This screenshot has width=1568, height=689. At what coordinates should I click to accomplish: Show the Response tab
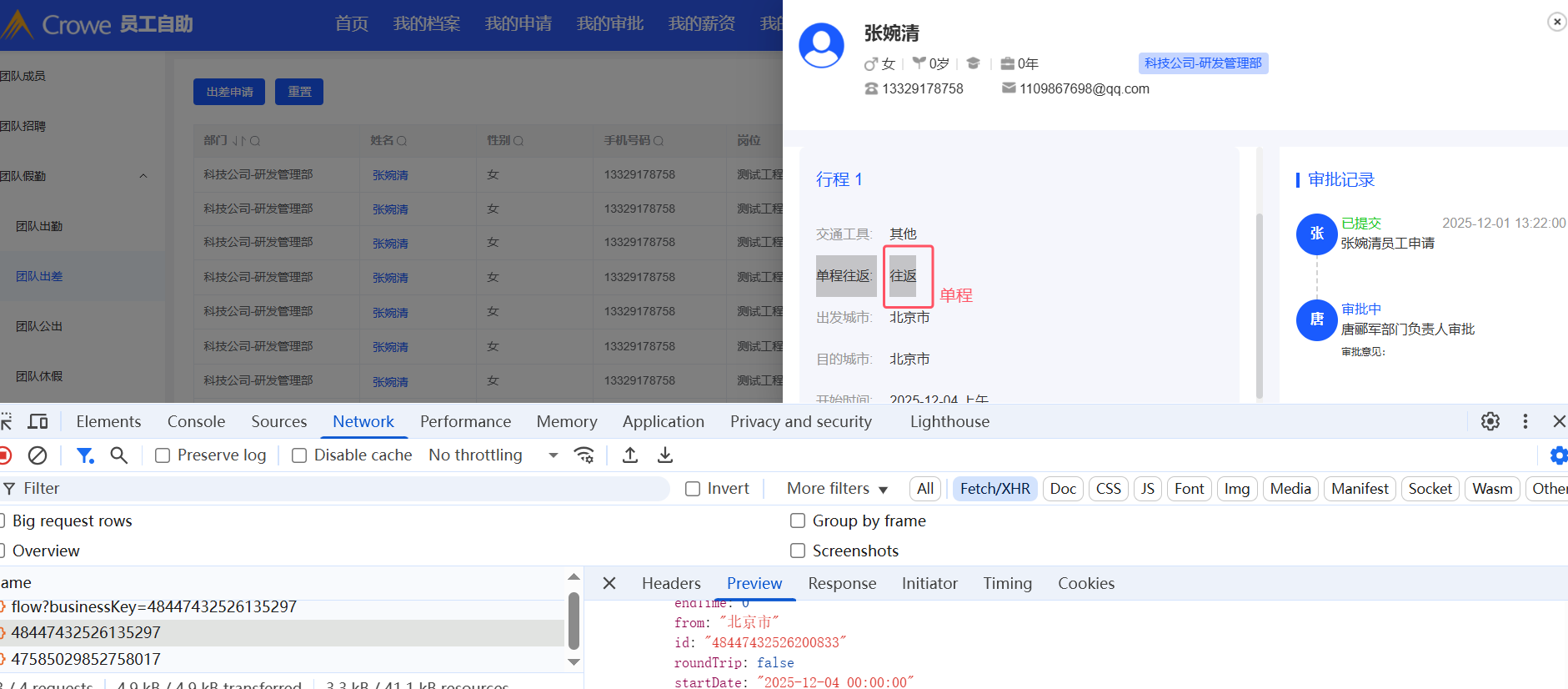[x=842, y=583]
